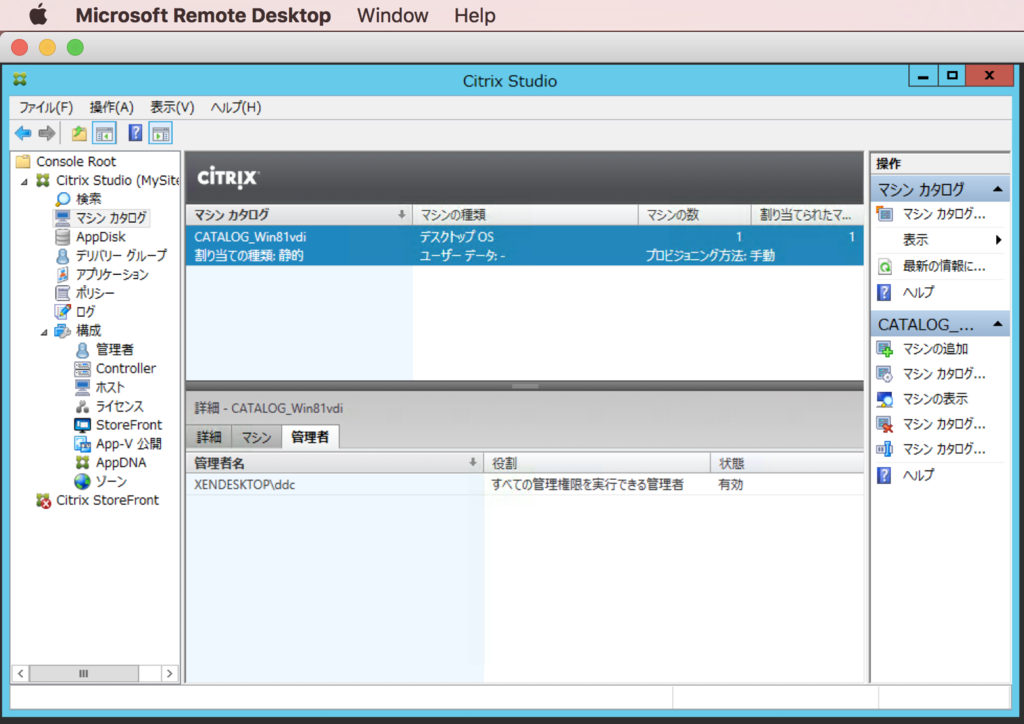Image resolution: width=1024 pixels, height=724 pixels.
Task: Click ヘルプ under マシン カタログ actions
Action: (918, 292)
